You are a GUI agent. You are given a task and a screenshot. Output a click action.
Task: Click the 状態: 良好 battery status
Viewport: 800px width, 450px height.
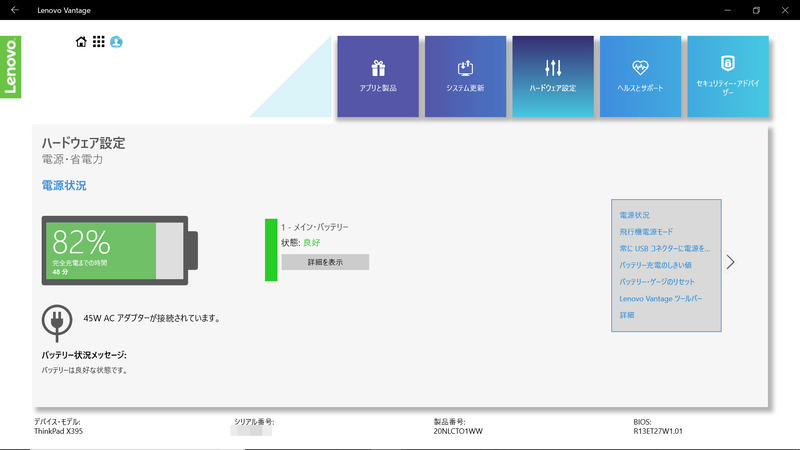(x=301, y=243)
